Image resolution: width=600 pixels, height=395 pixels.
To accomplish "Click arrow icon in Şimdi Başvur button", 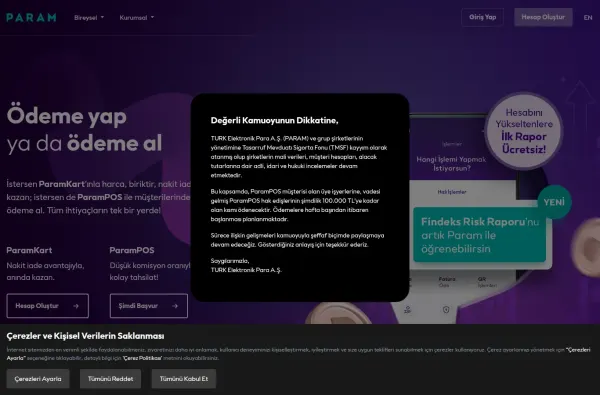I will [x=175, y=306].
